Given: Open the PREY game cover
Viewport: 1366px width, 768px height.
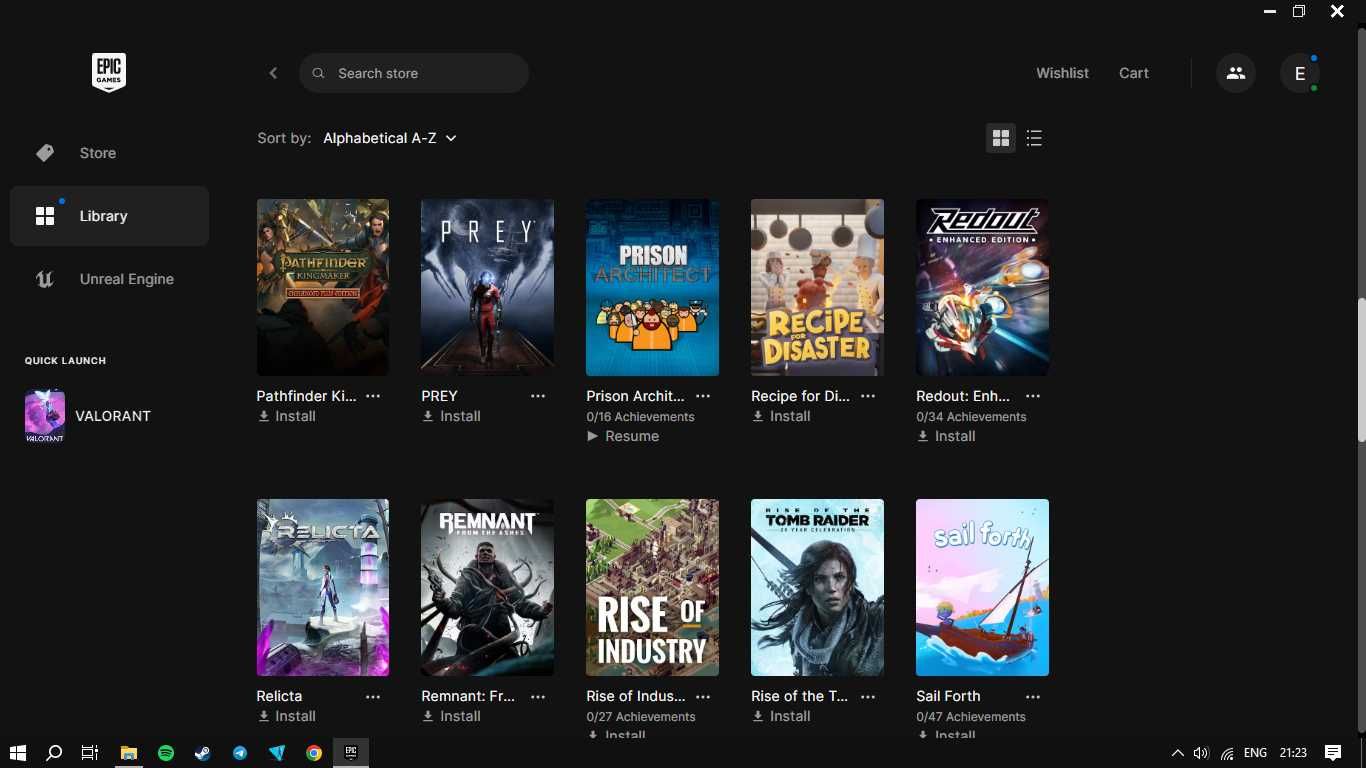Looking at the screenshot, I should pyautogui.click(x=487, y=287).
